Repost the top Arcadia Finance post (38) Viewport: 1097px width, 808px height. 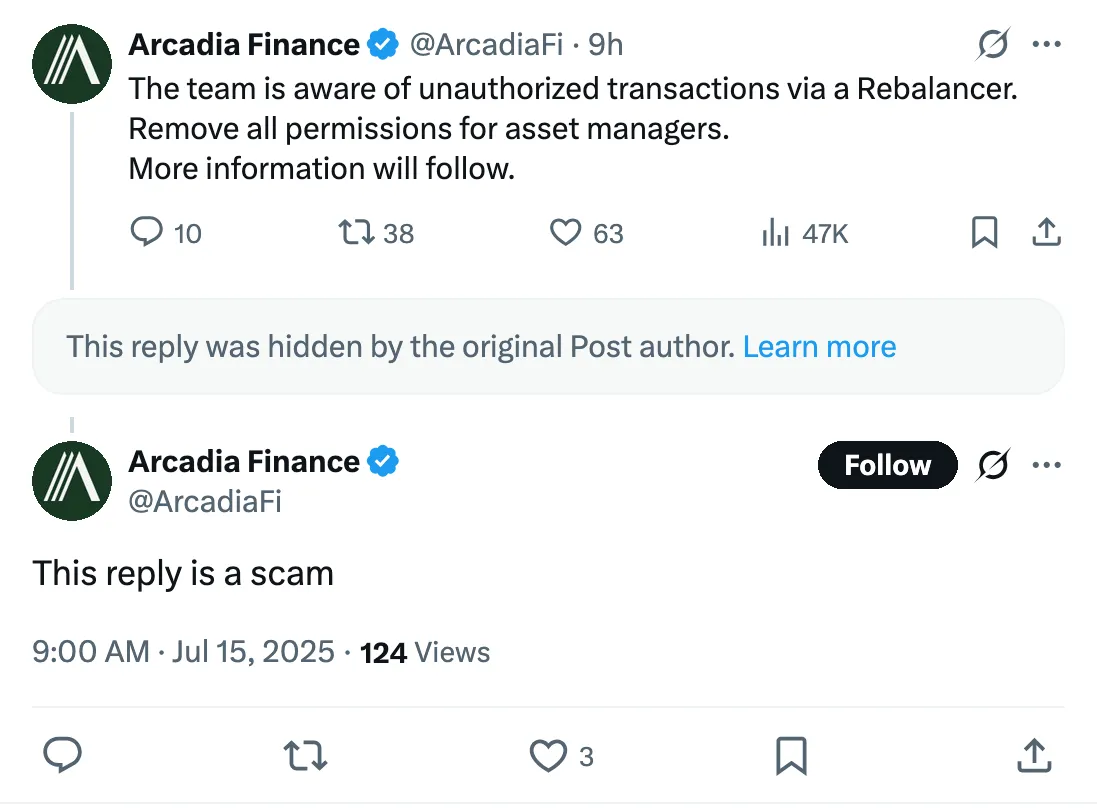[x=376, y=233]
